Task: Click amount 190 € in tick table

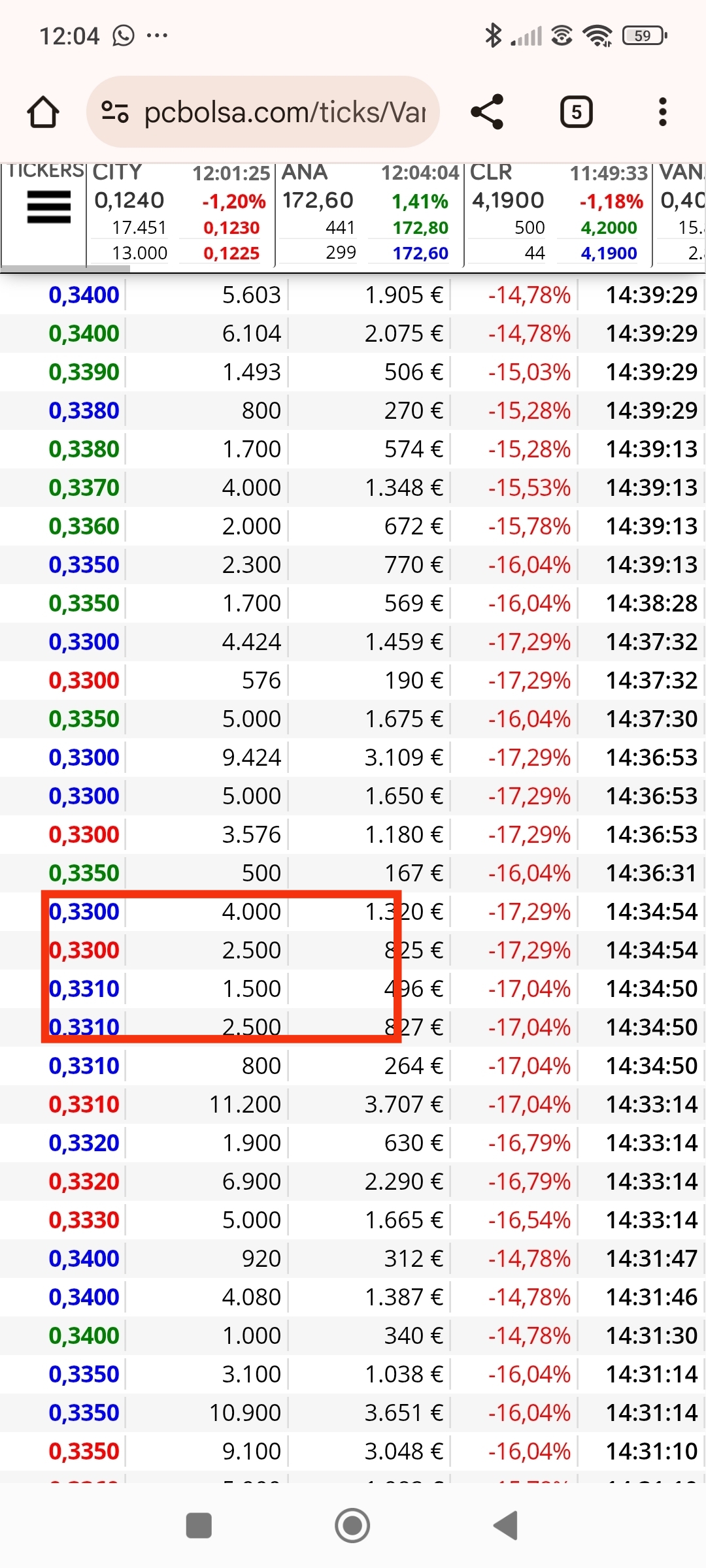Action: click(414, 680)
